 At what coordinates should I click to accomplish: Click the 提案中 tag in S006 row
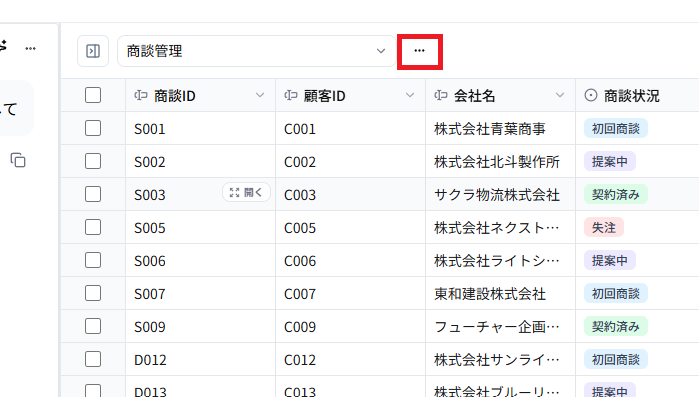pos(610,260)
